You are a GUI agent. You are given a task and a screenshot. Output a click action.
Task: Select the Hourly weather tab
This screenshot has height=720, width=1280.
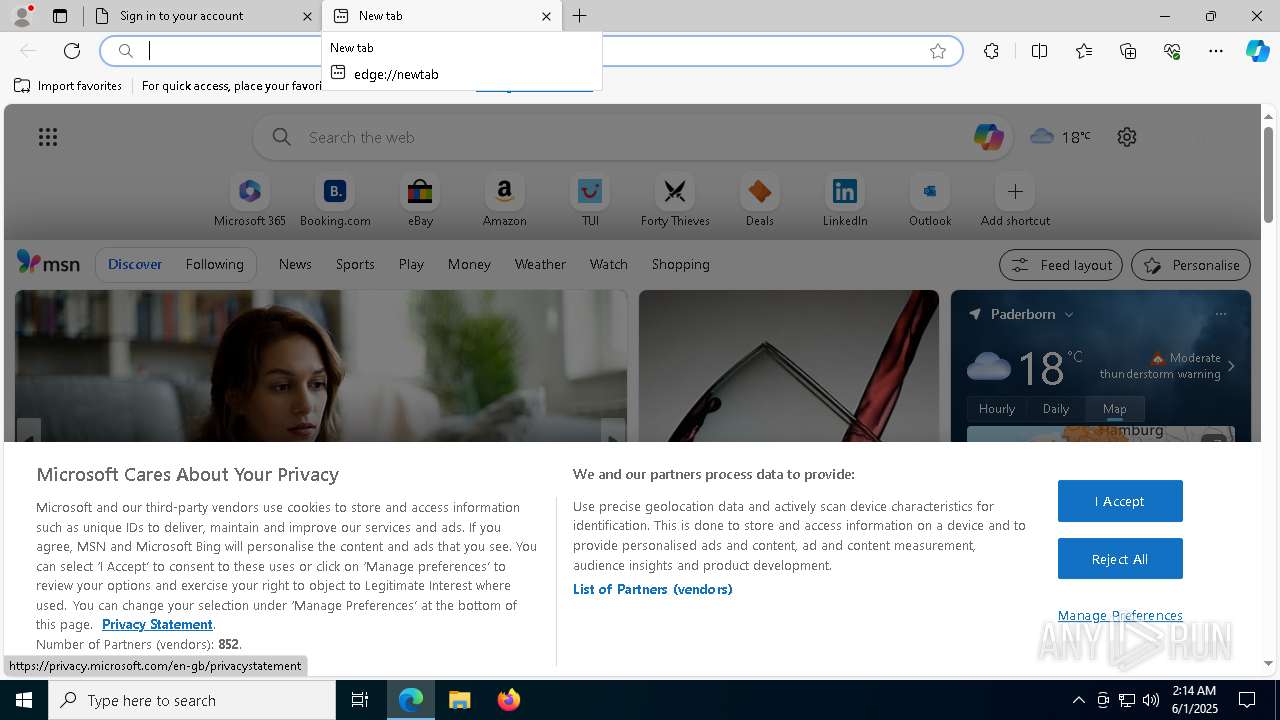997,408
